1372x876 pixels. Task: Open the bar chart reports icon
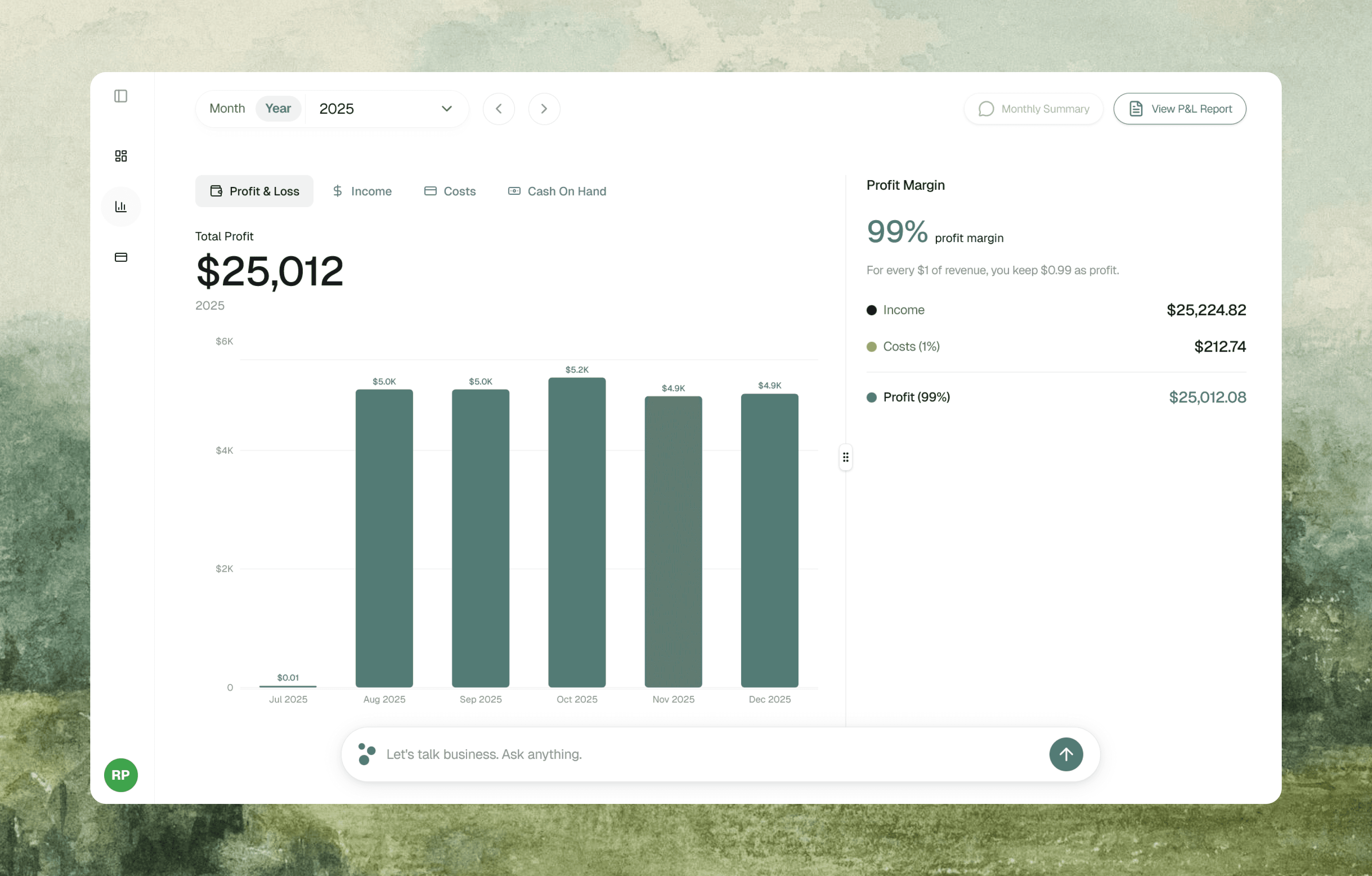121,206
